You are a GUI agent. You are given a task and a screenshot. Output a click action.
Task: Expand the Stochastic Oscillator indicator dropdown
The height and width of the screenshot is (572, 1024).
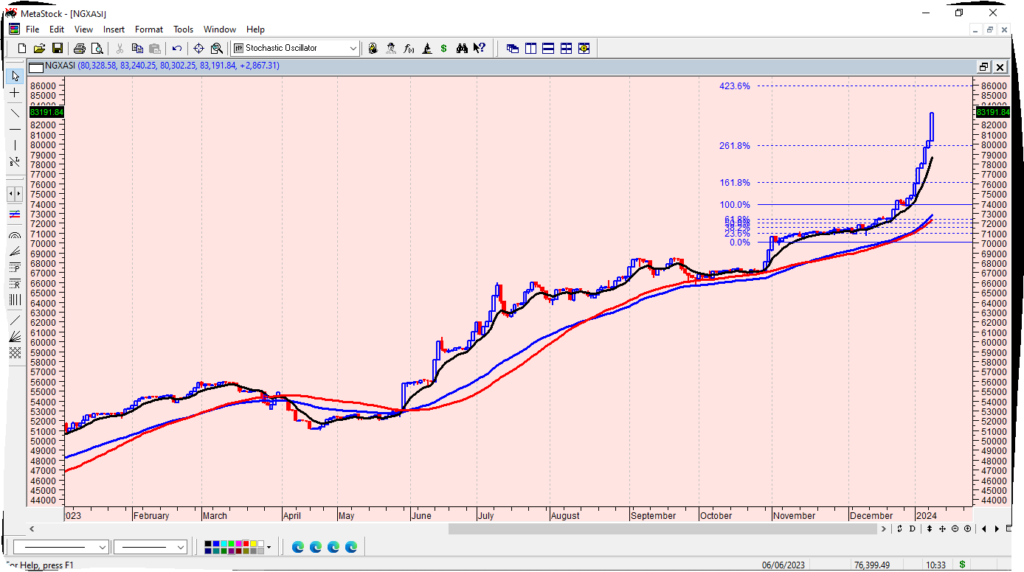(353, 48)
